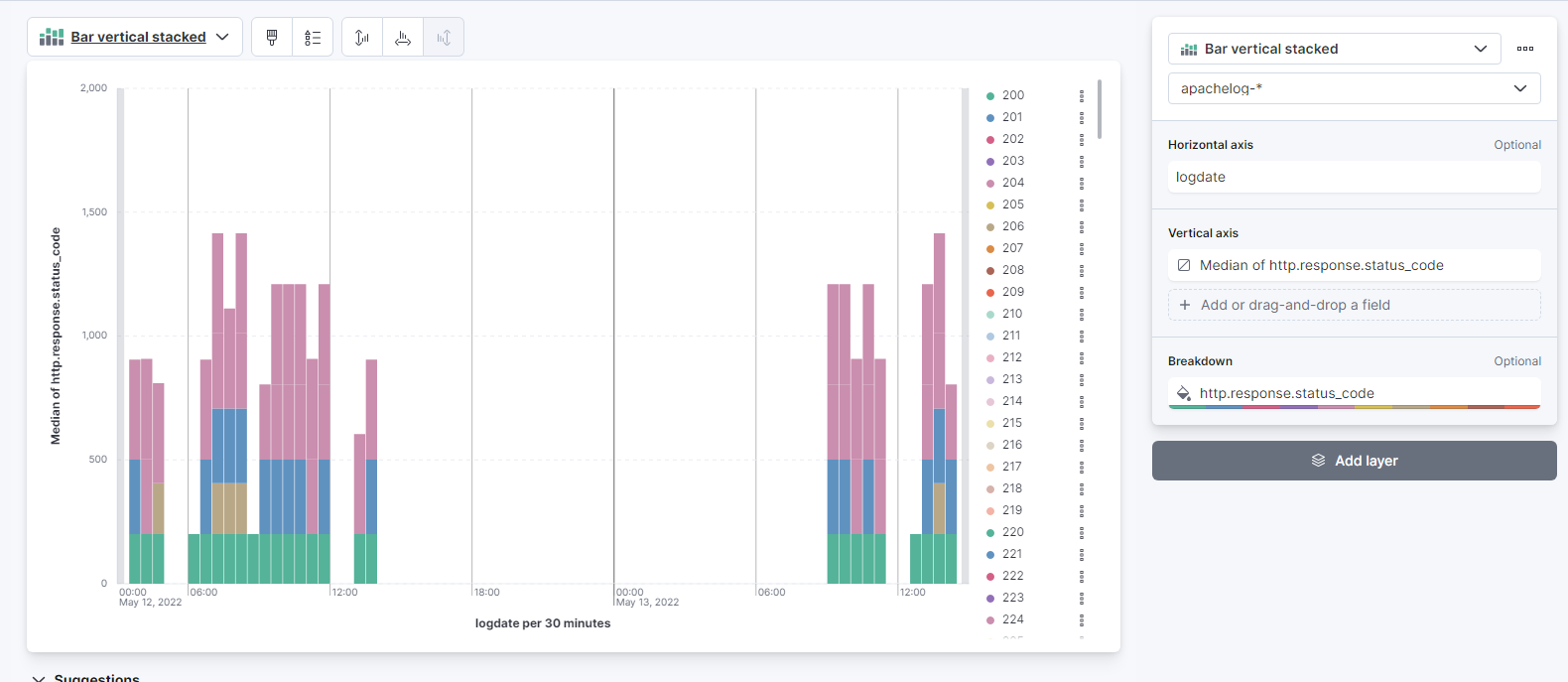Open legend options for 220
The image size is (1568, 682).
click(x=1082, y=533)
